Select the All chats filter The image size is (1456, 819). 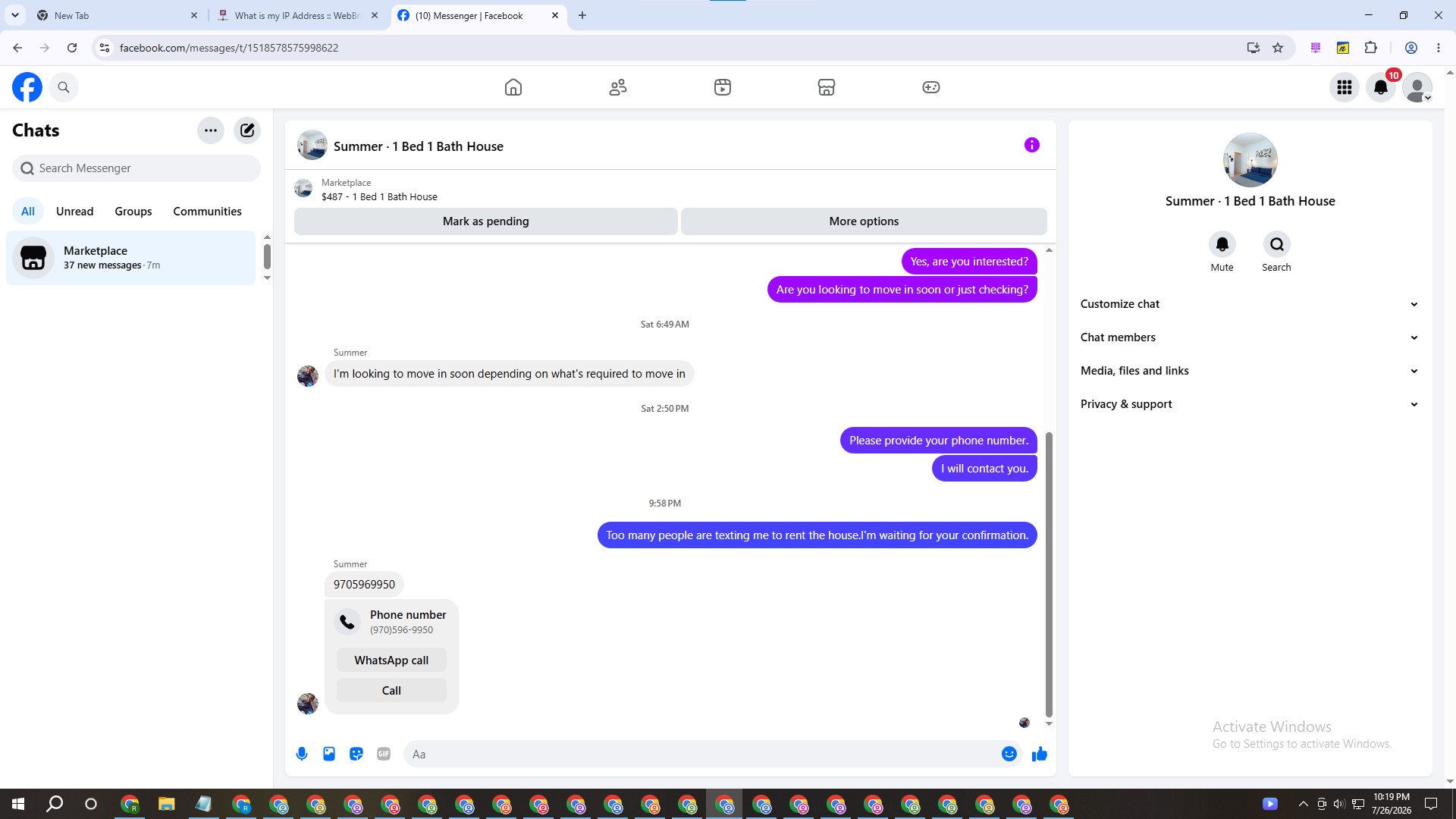pos(28,212)
